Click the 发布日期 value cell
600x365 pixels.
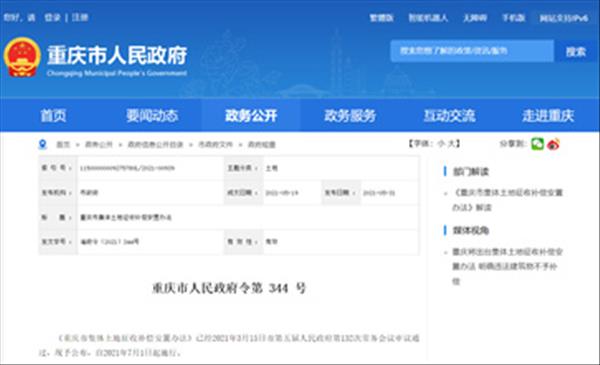(390, 192)
